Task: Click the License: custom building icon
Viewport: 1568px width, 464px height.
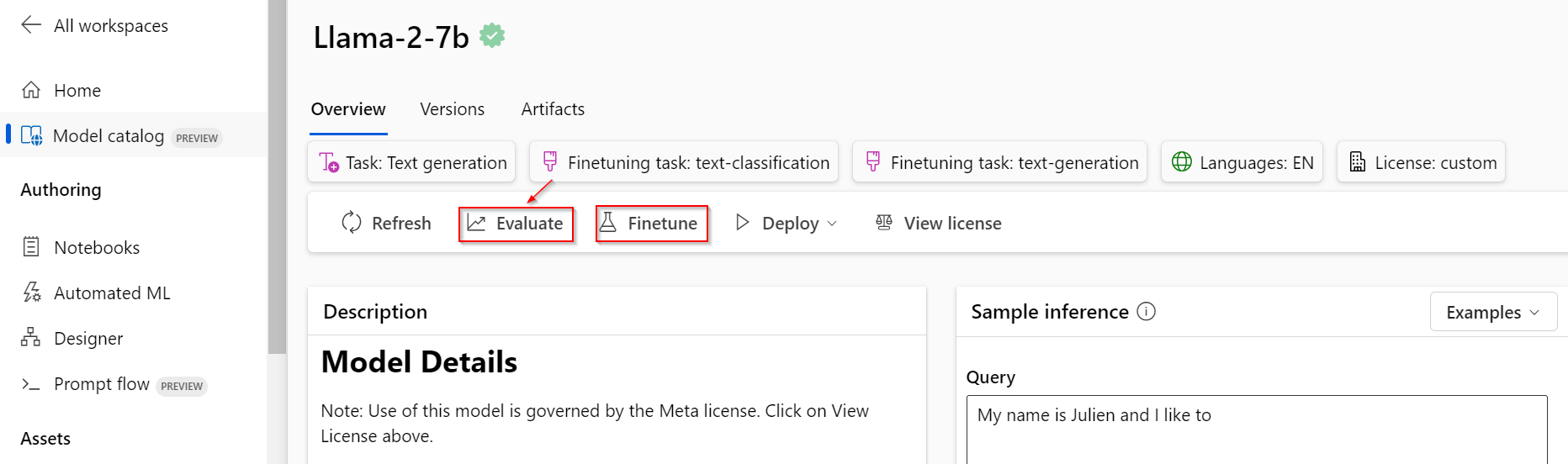Action: point(1358,161)
